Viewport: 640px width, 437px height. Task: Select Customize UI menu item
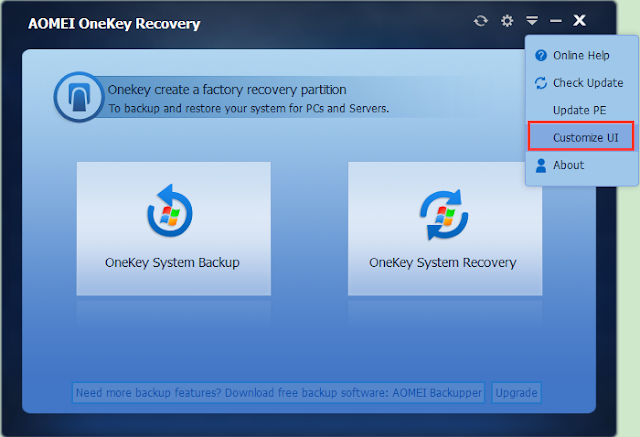(581, 137)
